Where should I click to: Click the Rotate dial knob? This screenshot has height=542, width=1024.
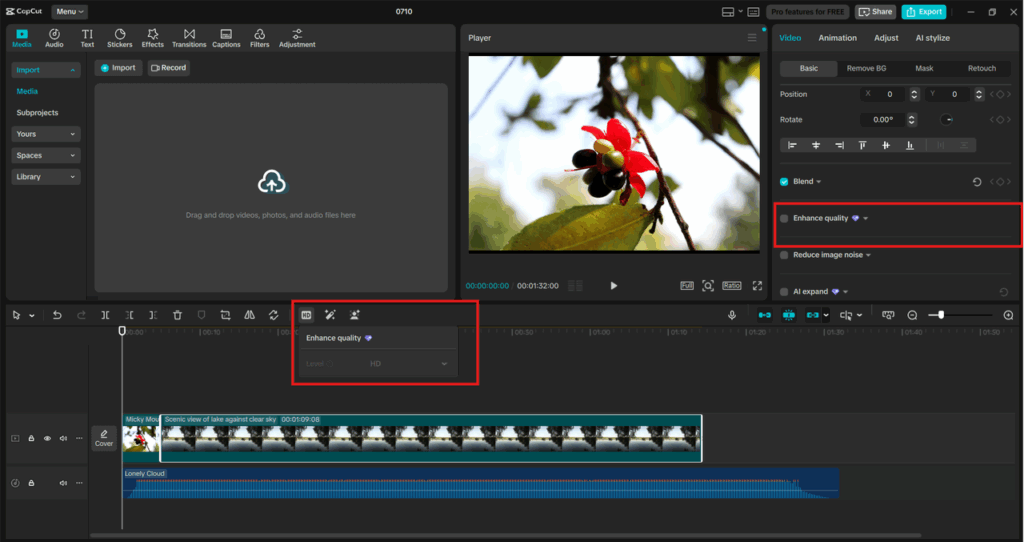point(946,120)
